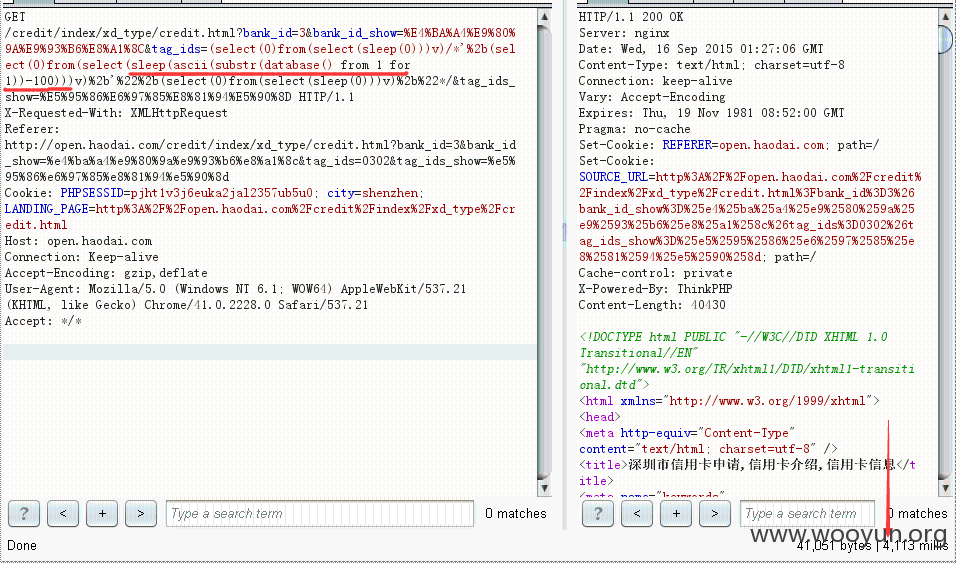This screenshot has width=956, height=563.
Task: Click the '<!DOCTYPE html PUBLIC' line in response
Action: coord(733,337)
